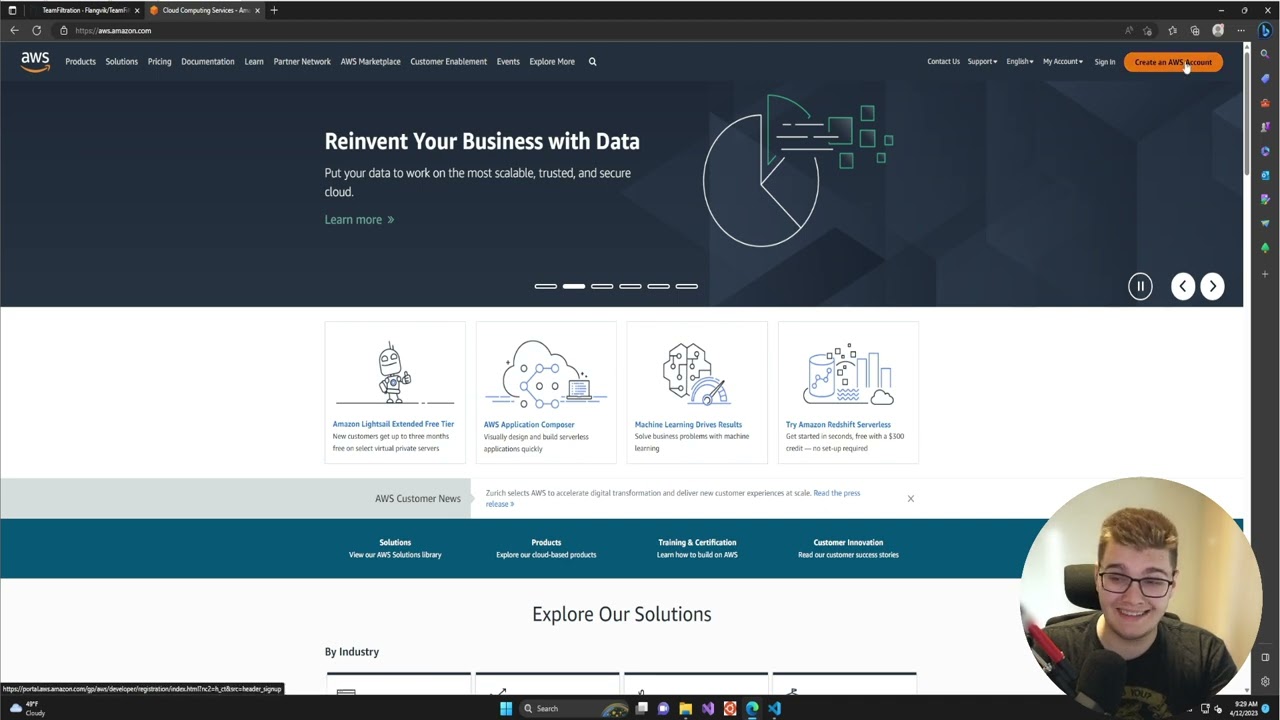Open the AWS Marketplace menu item
The width and height of the screenshot is (1280, 720).
click(x=370, y=62)
